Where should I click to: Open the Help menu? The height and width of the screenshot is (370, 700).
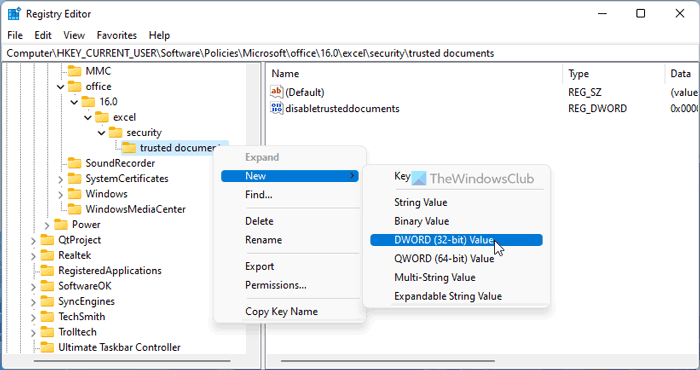tap(159, 35)
